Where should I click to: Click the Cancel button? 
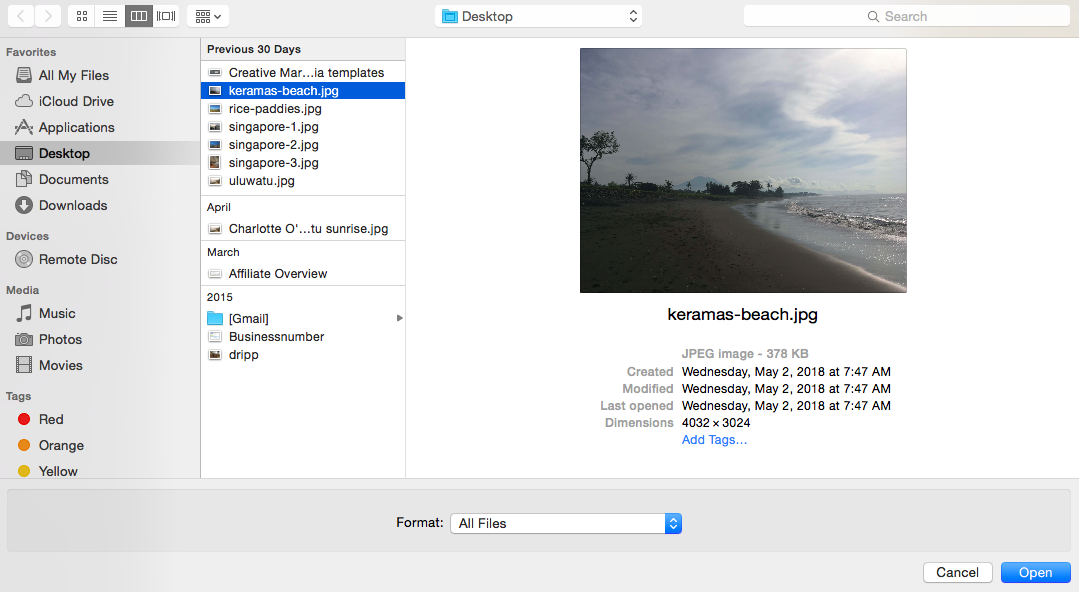tap(957, 572)
